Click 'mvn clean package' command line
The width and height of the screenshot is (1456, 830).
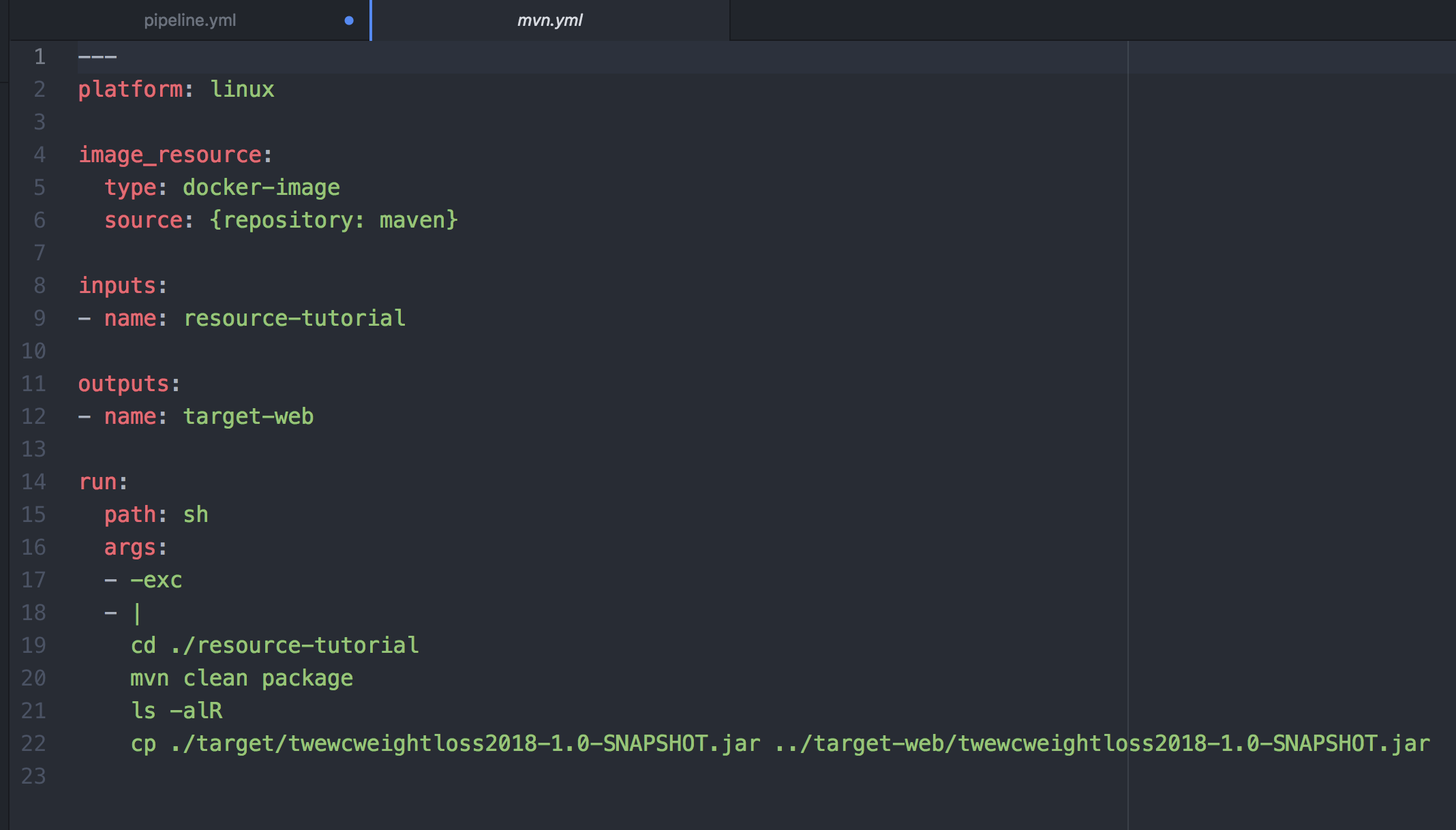[x=241, y=678]
